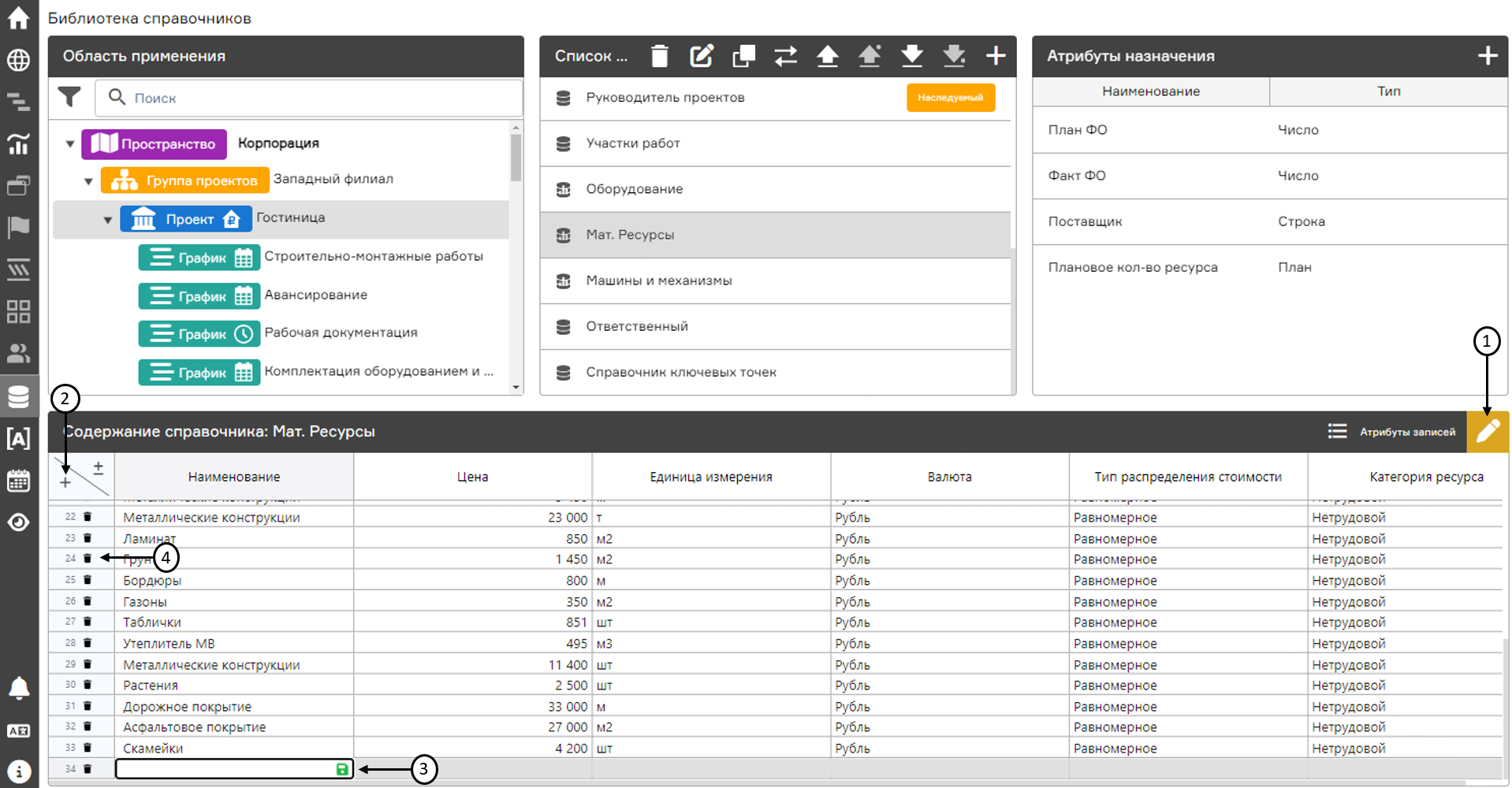Duplicate the selected list entry

tap(743, 56)
